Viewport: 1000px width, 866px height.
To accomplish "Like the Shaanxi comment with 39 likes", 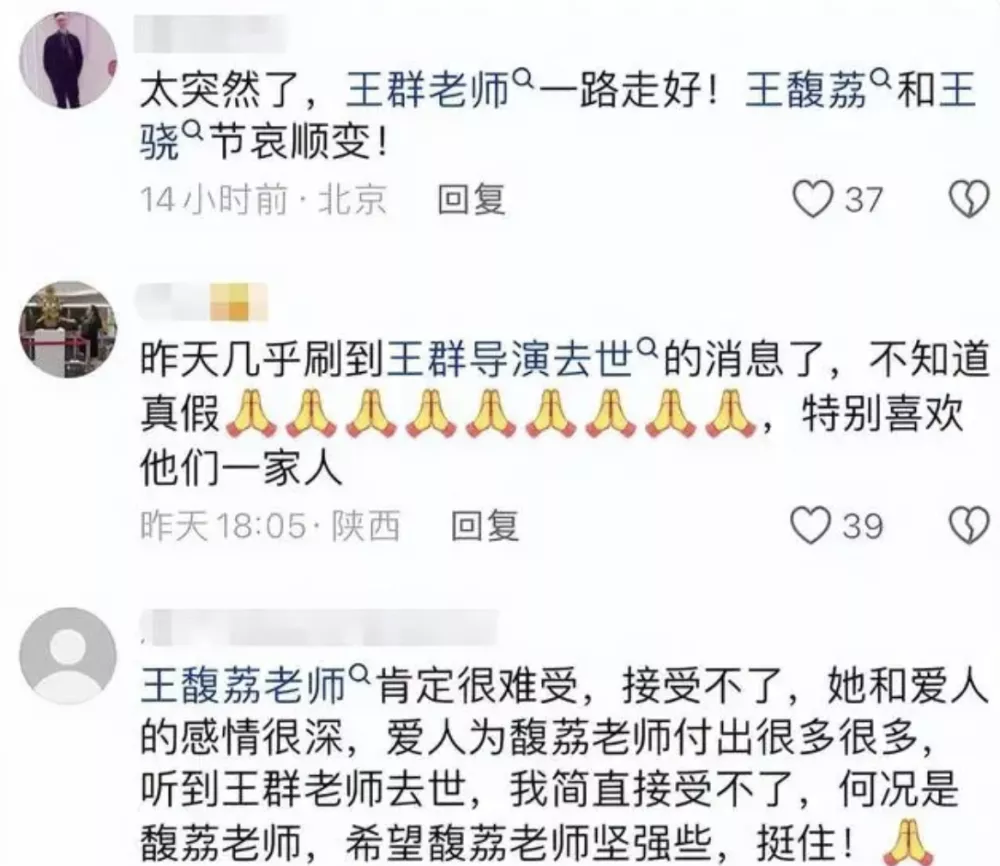I will [x=811, y=525].
